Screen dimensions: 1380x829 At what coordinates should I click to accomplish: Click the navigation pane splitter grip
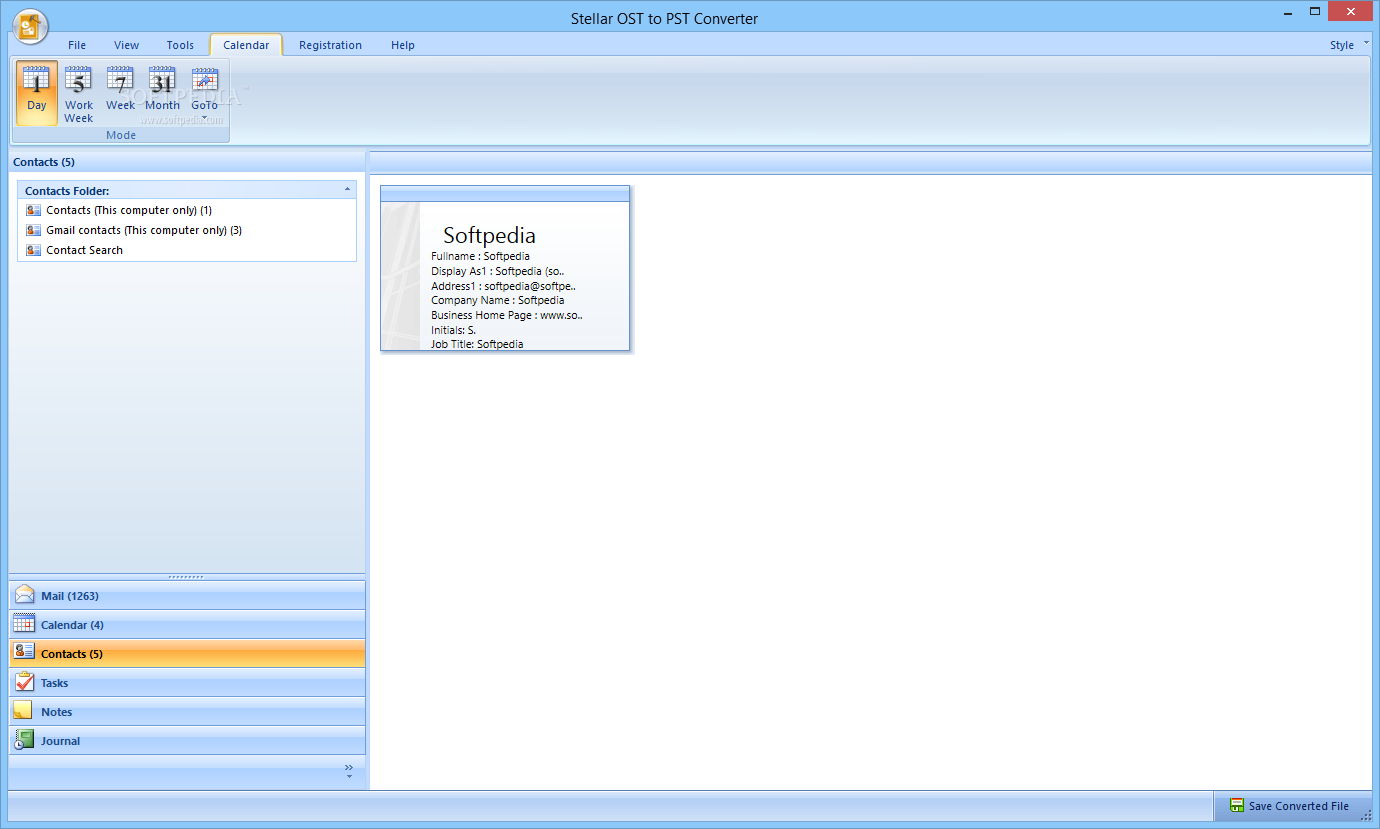pyautogui.click(x=187, y=577)
